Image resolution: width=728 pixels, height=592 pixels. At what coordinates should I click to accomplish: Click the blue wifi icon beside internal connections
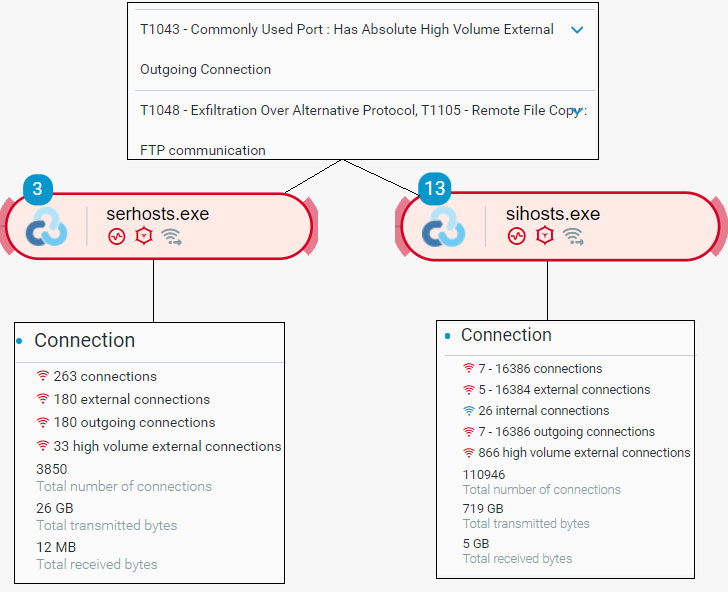point(468,411)
